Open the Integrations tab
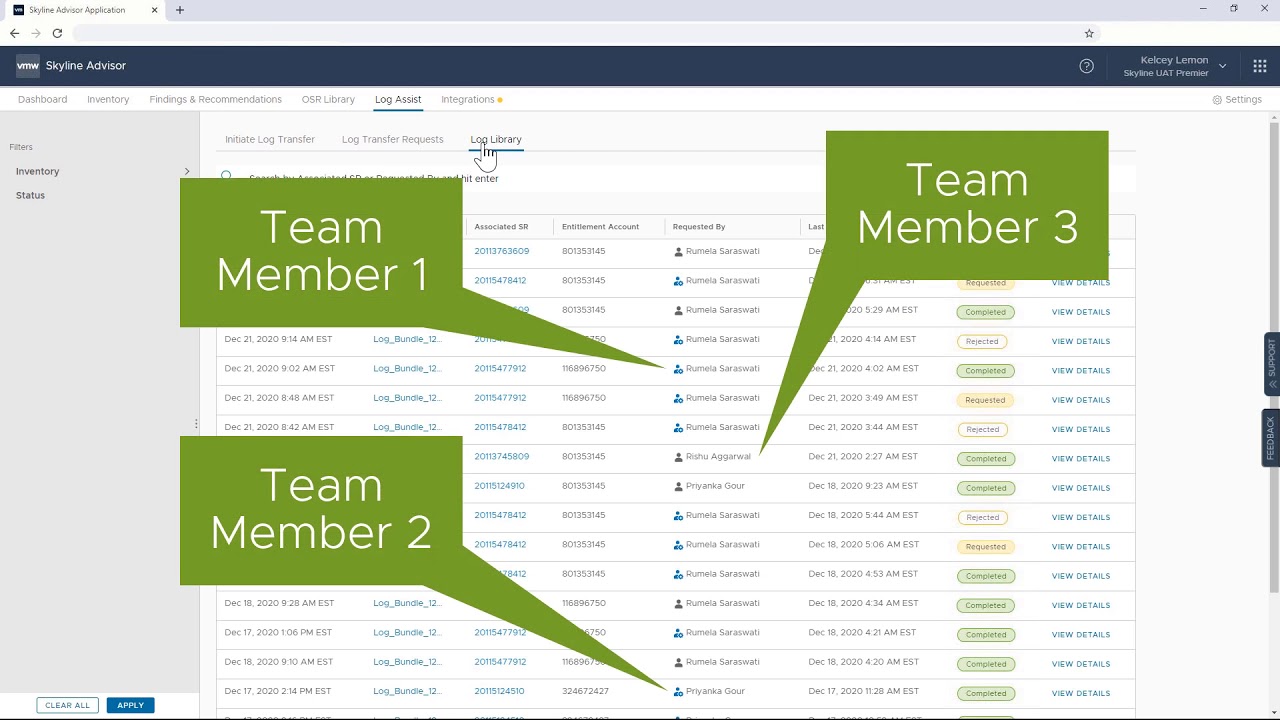The image size is (1280, 720). [468, 100]
